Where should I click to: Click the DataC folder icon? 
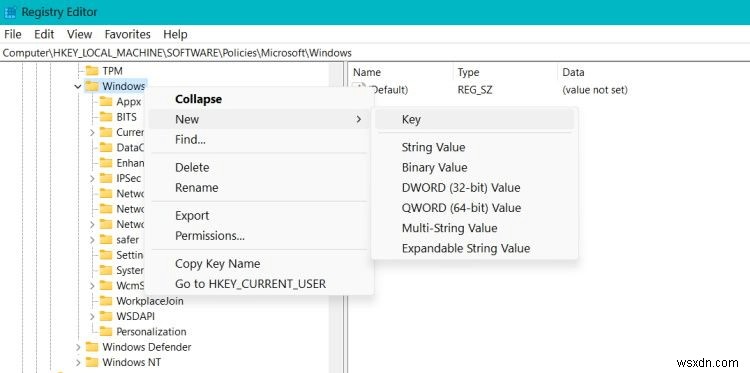(106, 148)
